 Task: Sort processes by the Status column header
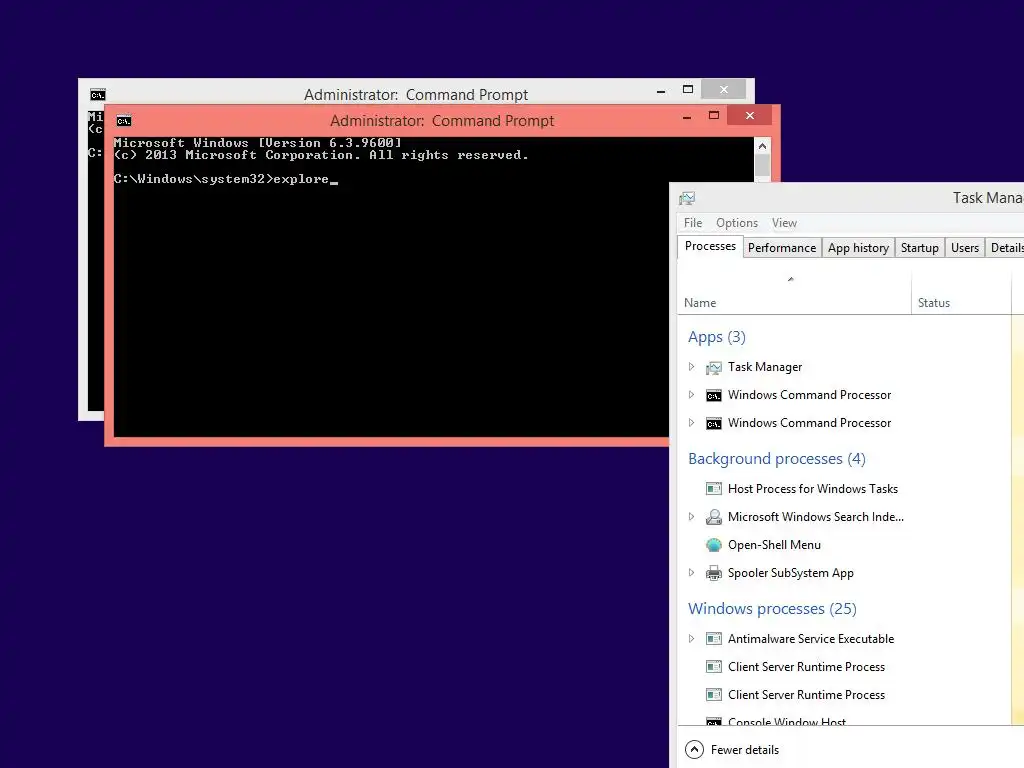tap(961, 293)
